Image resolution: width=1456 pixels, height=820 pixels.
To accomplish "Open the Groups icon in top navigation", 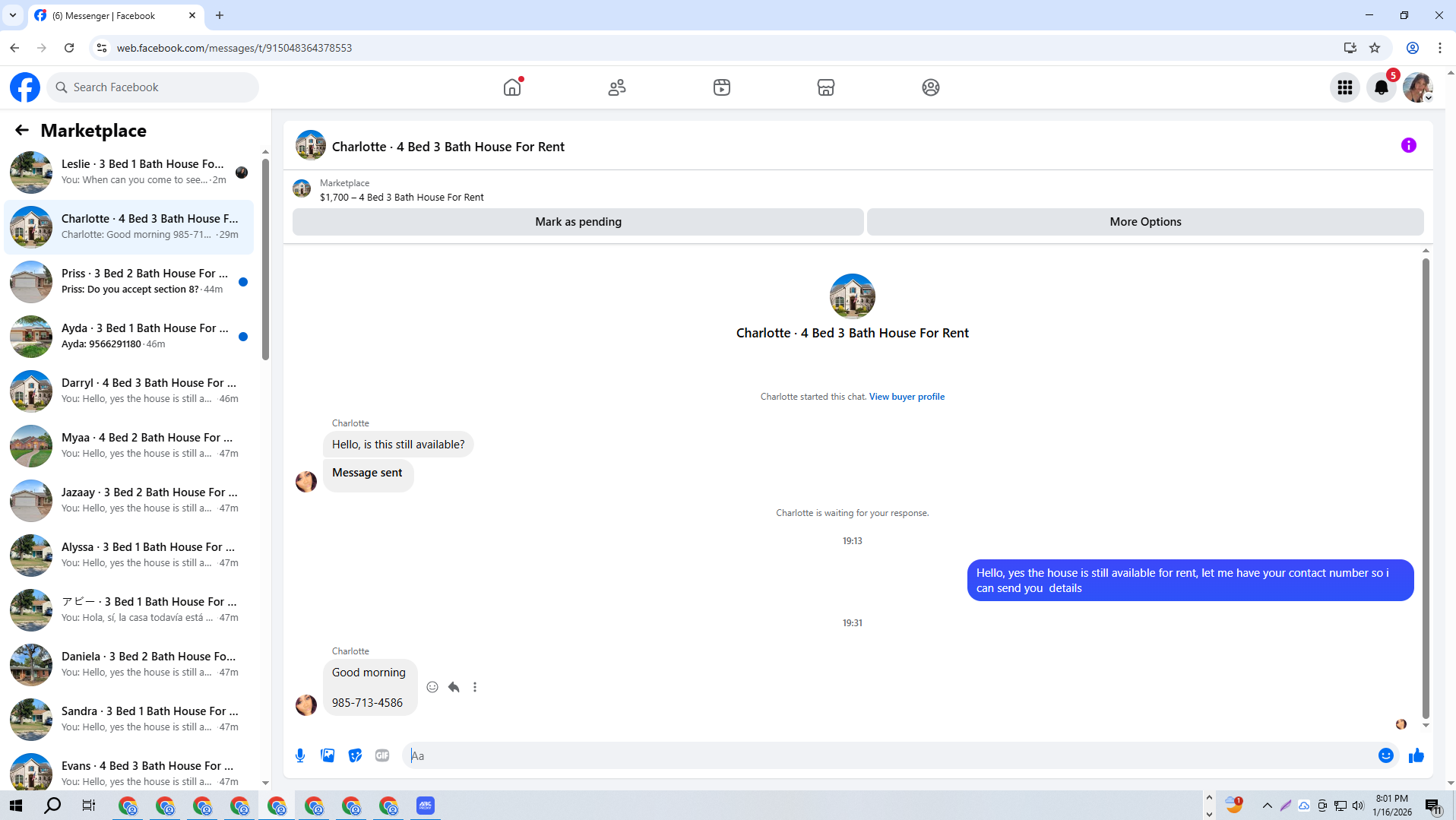I will tap(931, 87).
